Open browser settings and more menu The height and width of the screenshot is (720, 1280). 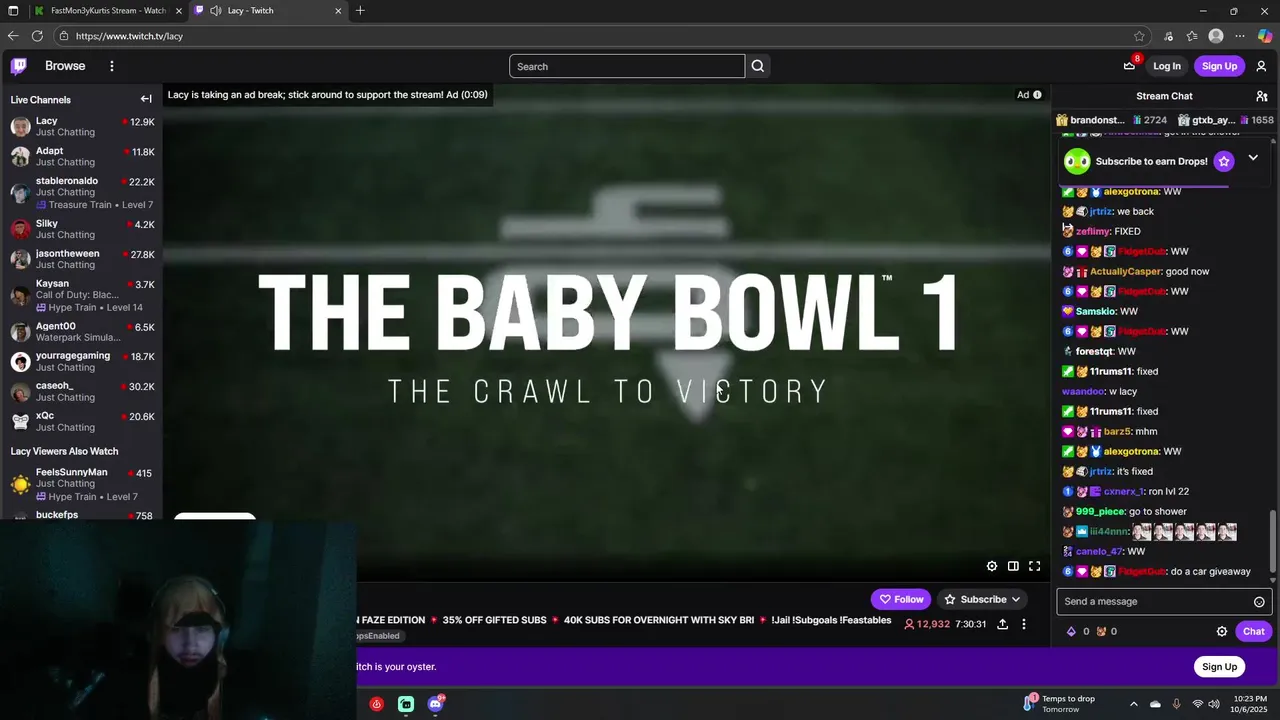(1240, 36)
